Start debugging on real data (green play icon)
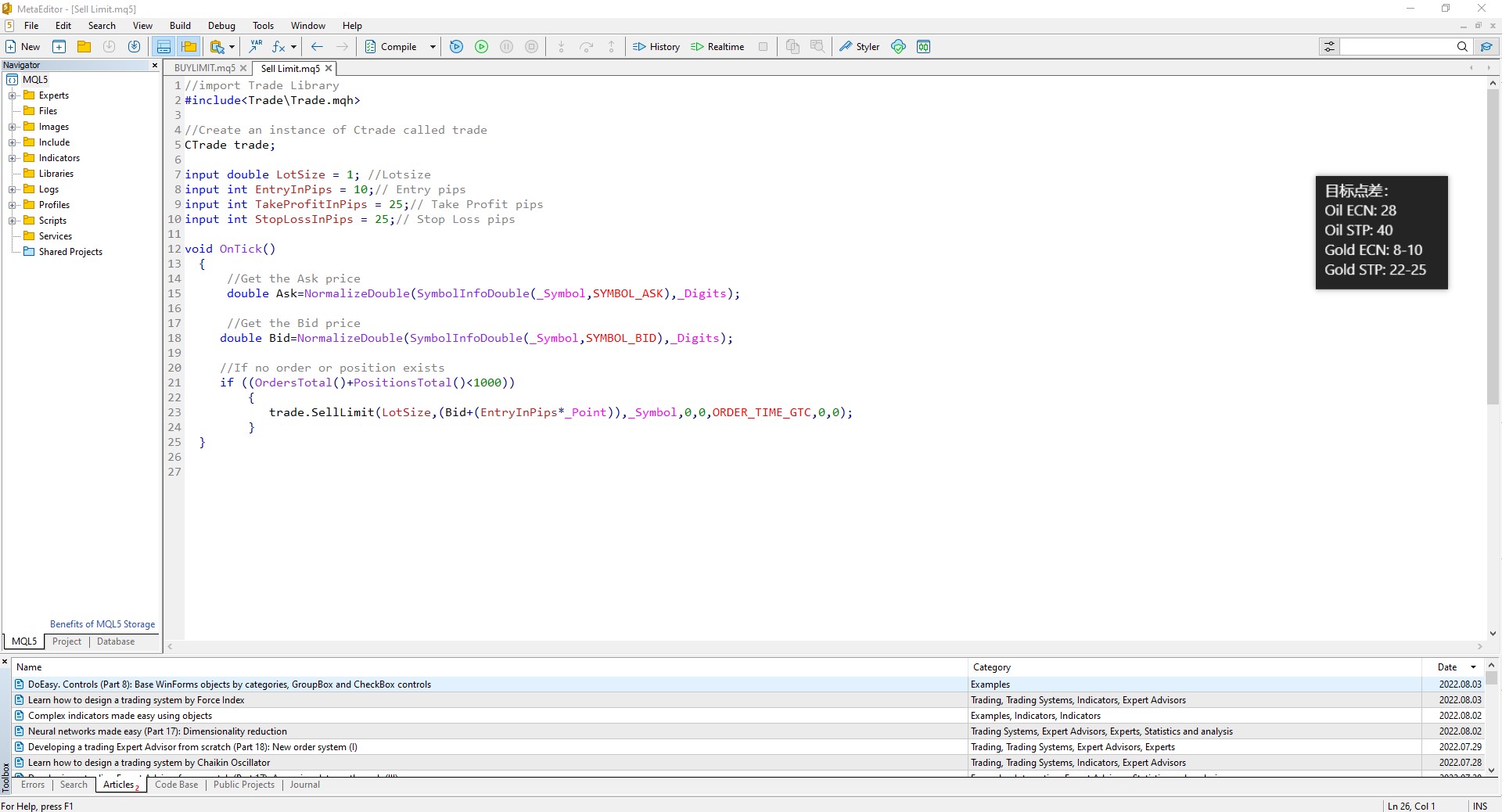Viewport: 1502px width, 812px height. tap(482, 47)
